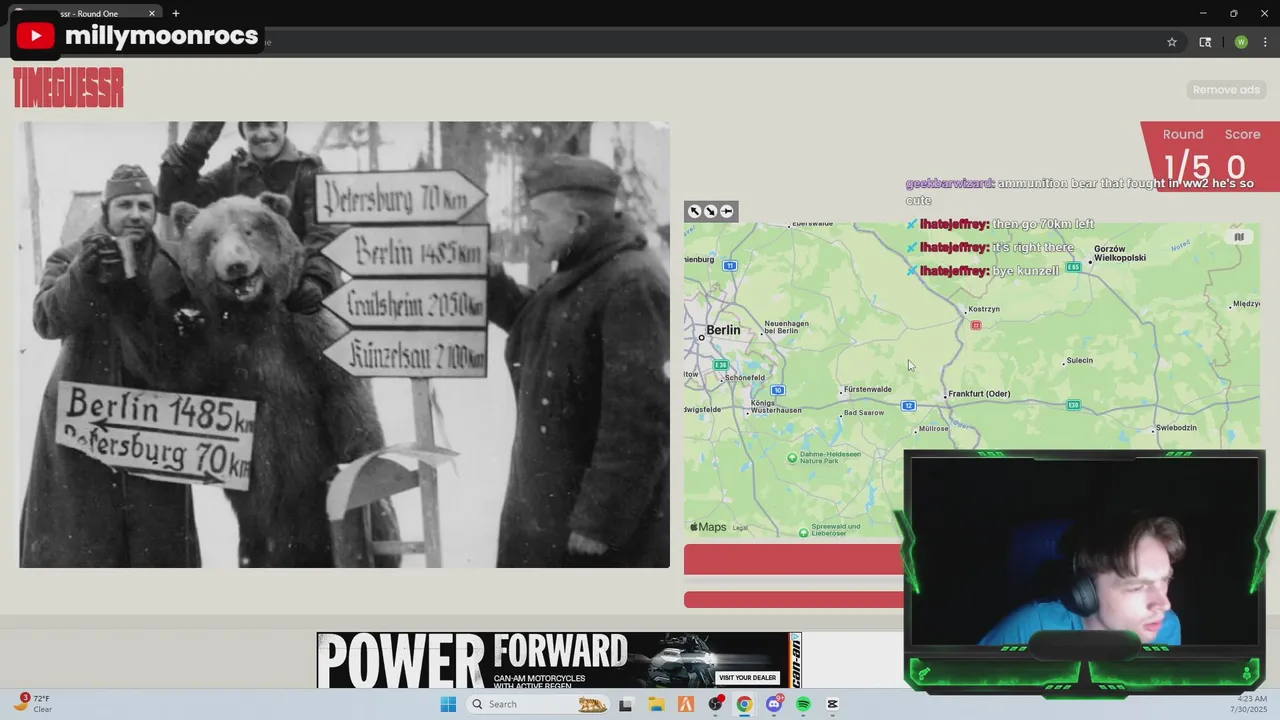Click Dahme-Heideseen Nature Park marker
Screen dimensions: 1280x720
click(792, 458)
